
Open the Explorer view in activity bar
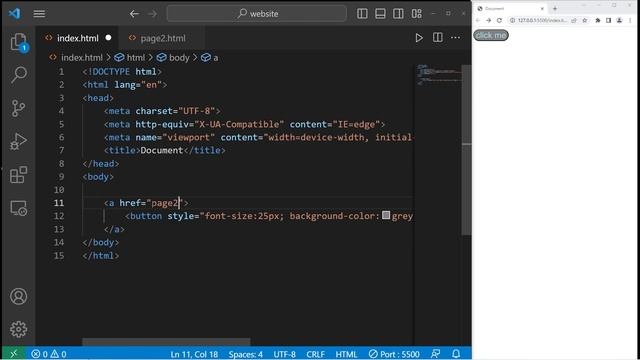coord(19,42)
